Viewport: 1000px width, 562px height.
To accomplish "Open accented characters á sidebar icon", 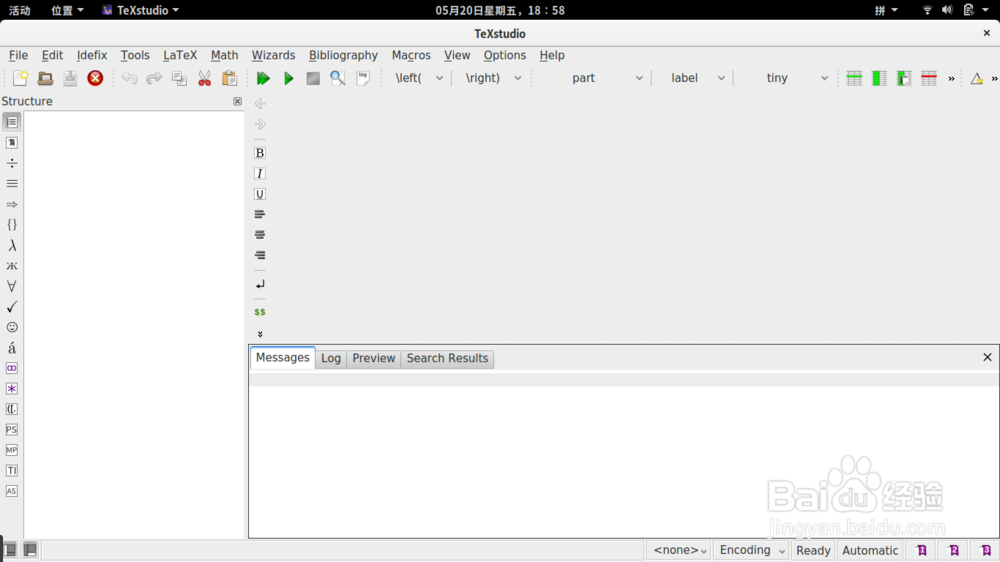I will pos(11,348).
